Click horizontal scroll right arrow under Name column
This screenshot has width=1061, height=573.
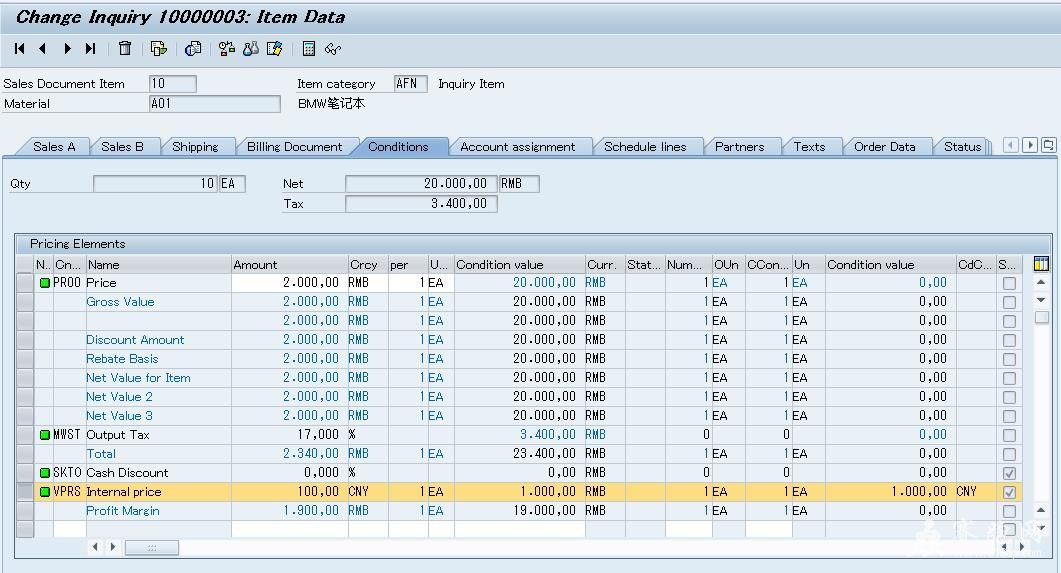(112, 547)
